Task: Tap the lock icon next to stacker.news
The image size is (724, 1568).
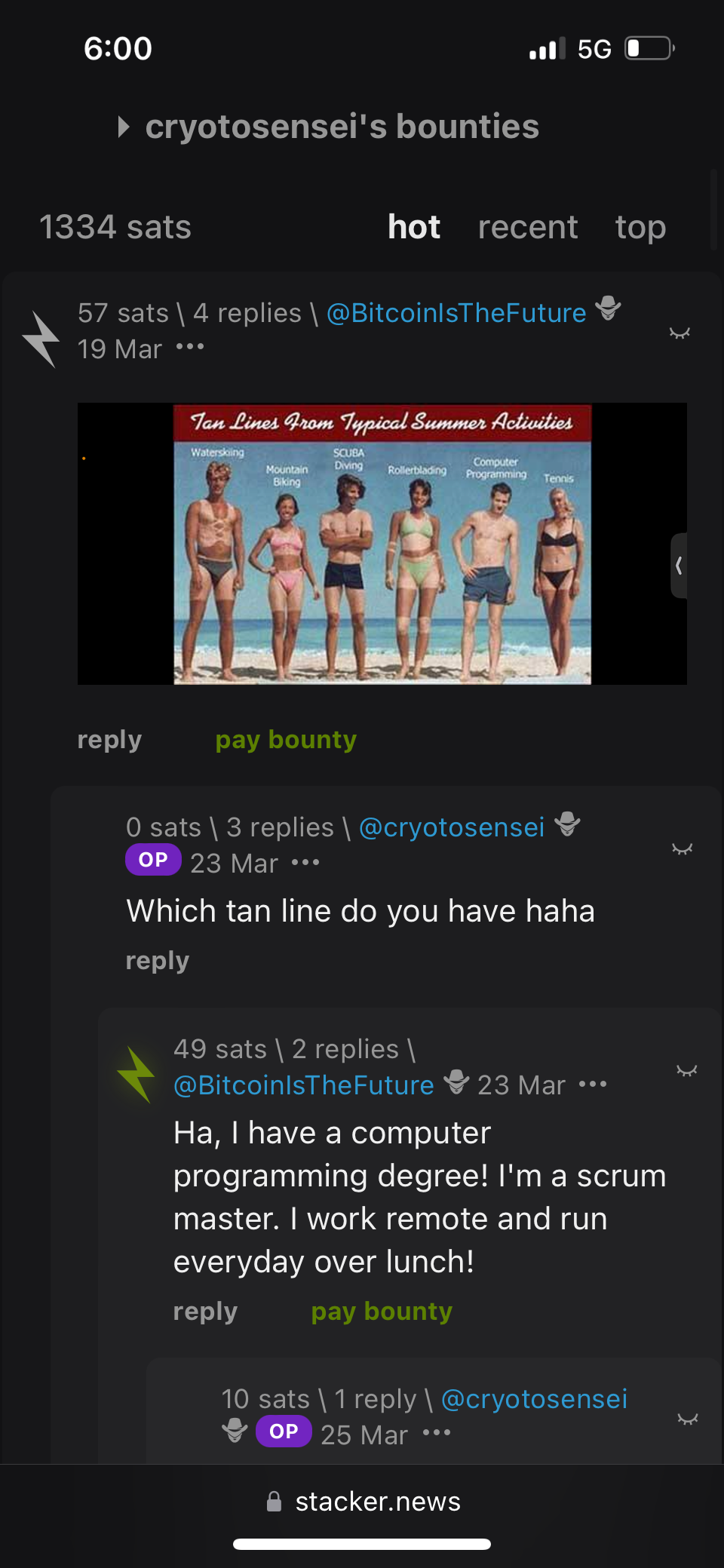Action: [x=275, y=1501]
